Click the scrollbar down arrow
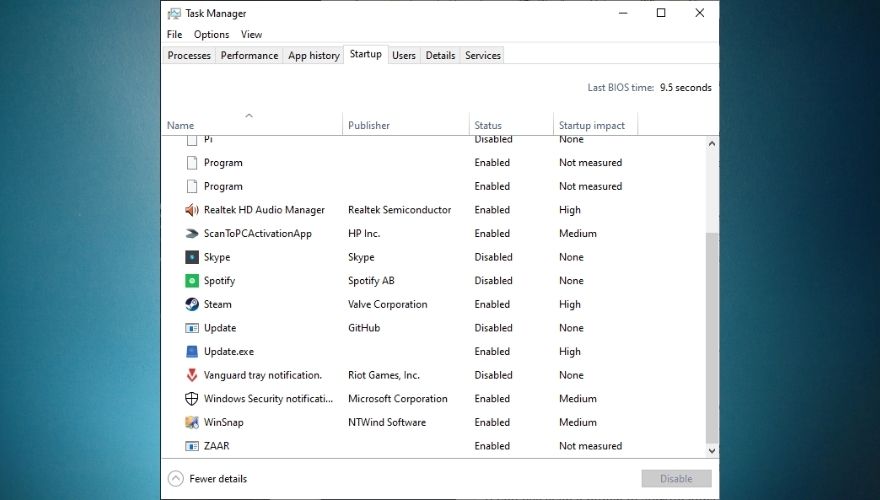The height and width of the screenshot is (500, 880). (712, 451)
